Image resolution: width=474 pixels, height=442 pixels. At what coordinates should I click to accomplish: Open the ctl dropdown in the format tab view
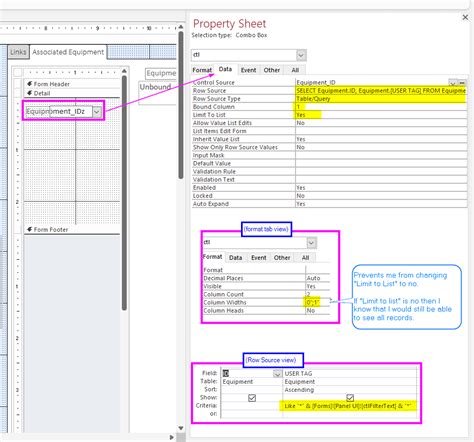(311, 243)
